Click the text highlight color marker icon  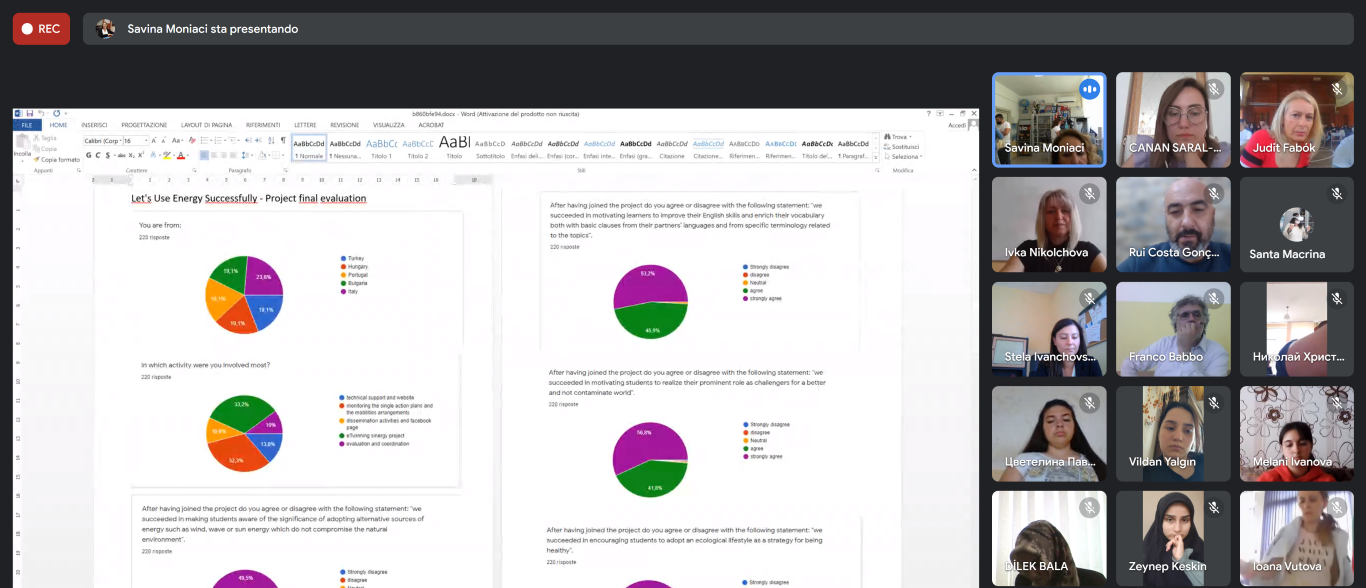click(x=166, y=155)
